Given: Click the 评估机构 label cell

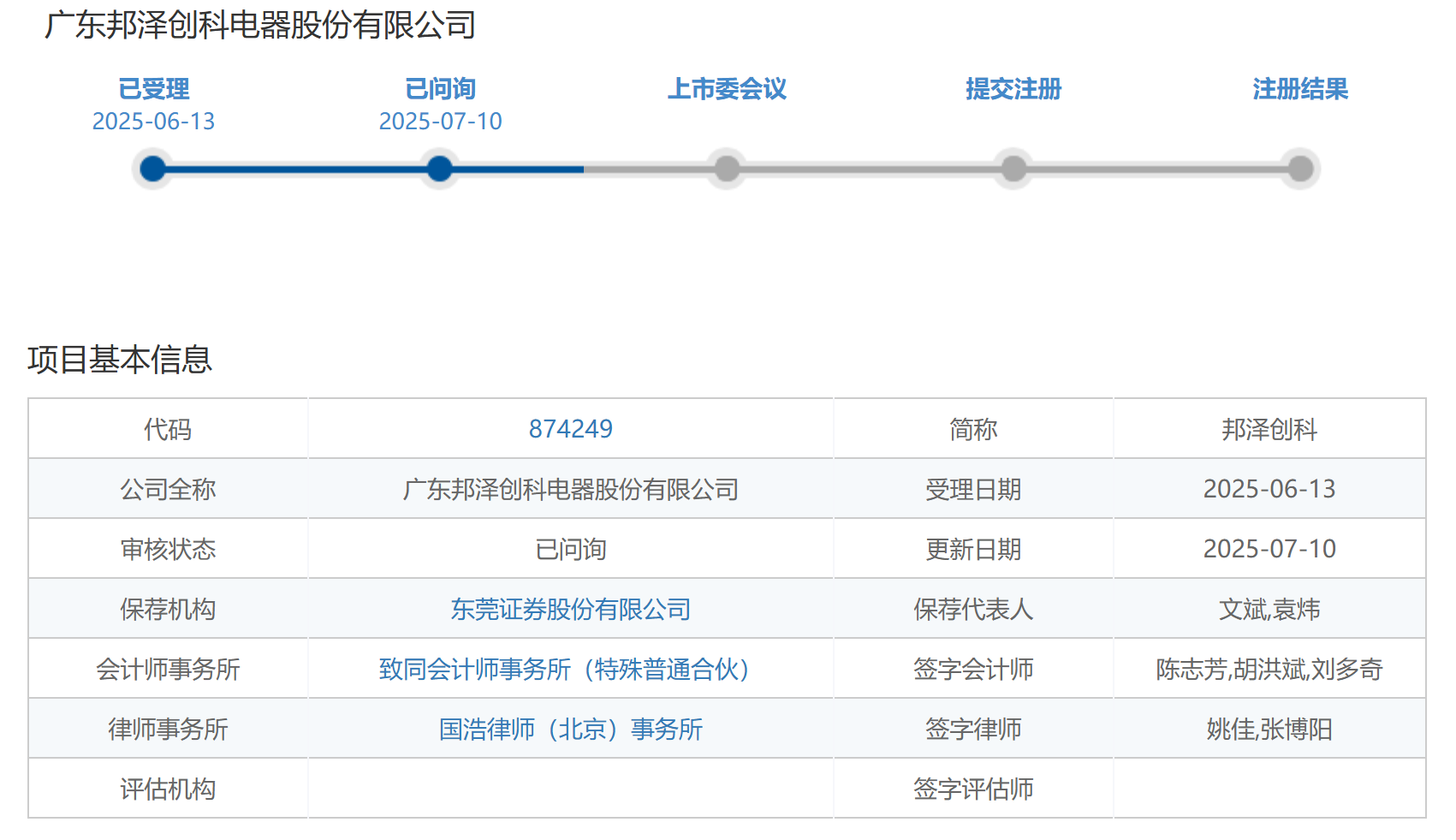Looking at the screenshot, I should (x=168, y=789).
